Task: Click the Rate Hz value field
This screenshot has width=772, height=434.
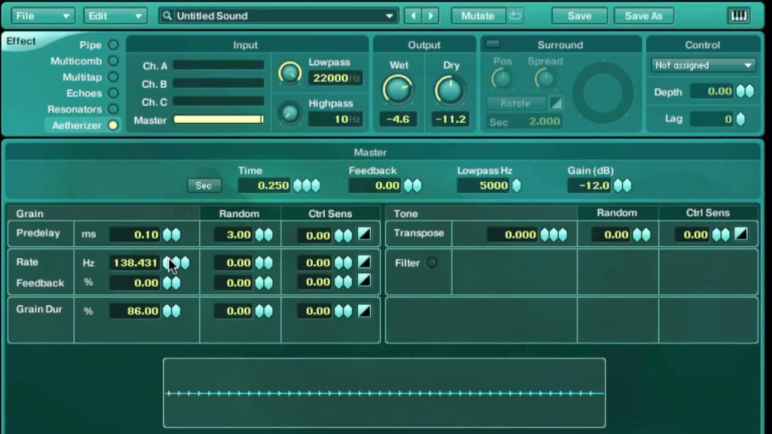Action: pyautogui.click(x=134, y=263)
